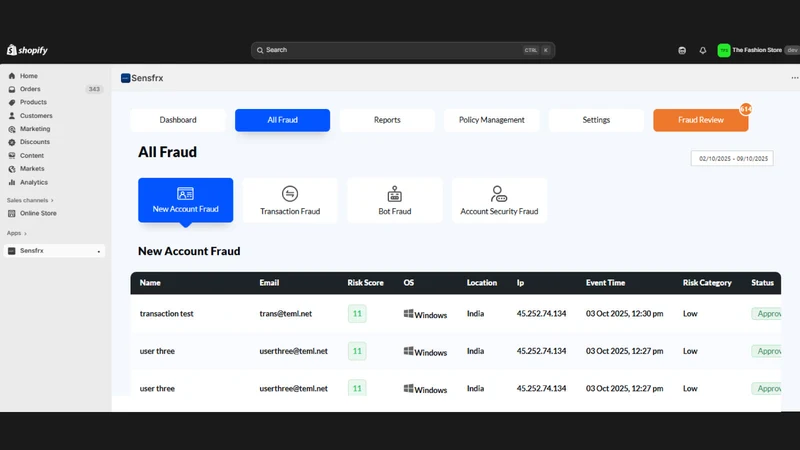Click the Products tag icon
The height and width of the screenshot is (450, 800).
[x=12, y=103]
